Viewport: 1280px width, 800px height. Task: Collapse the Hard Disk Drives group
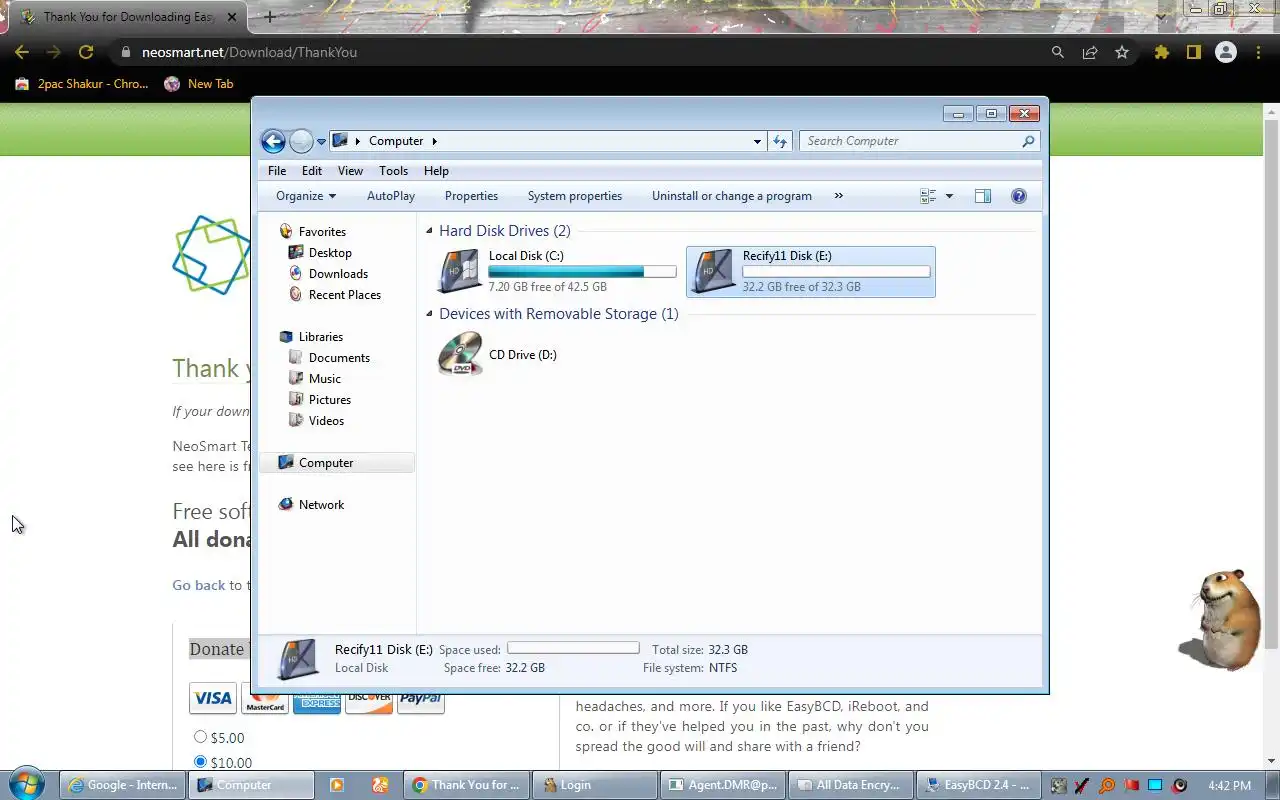pyautogui.click(x=429, y=231)
